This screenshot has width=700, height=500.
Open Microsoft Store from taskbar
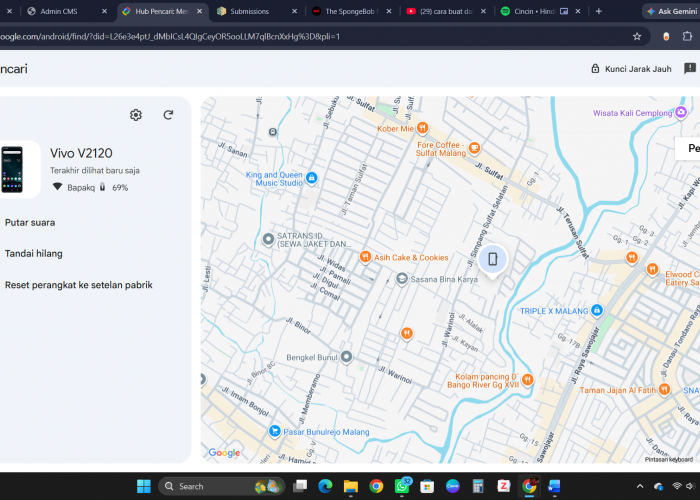(427, 486)
